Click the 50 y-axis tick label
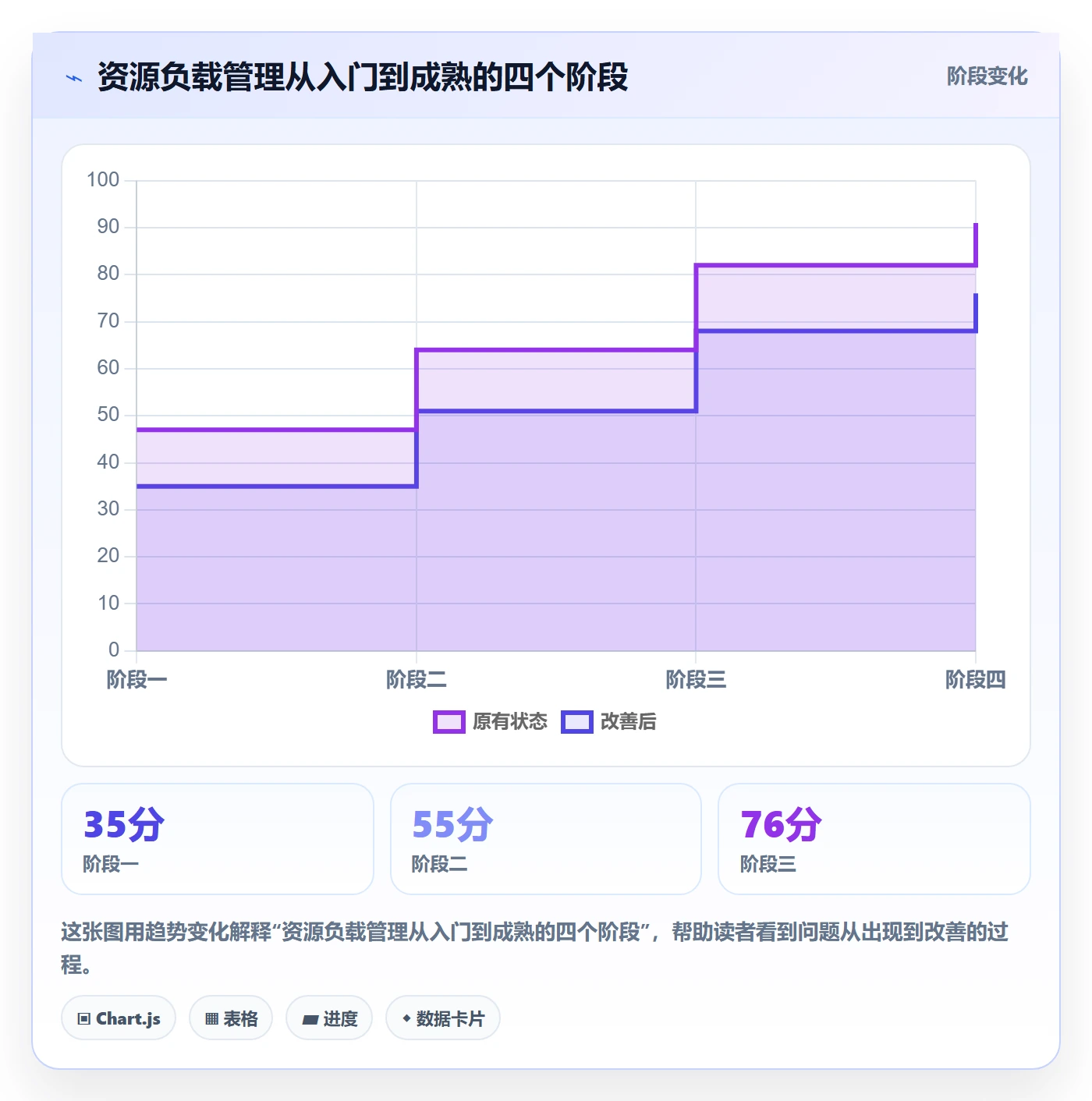Image resolution: width=1092 pixels, height=1101 pixels. pyautogui.click(x=108, y=415)
